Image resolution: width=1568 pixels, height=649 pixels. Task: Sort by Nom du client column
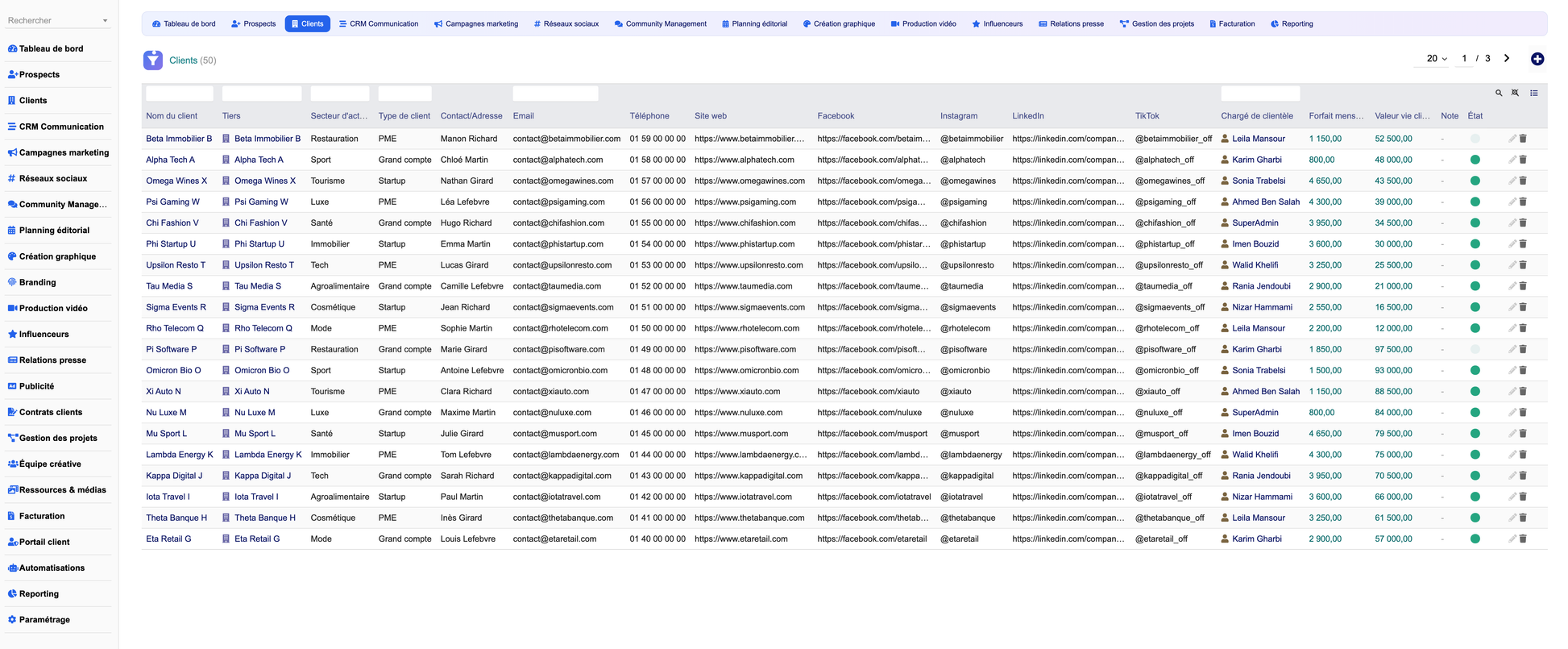172,116
